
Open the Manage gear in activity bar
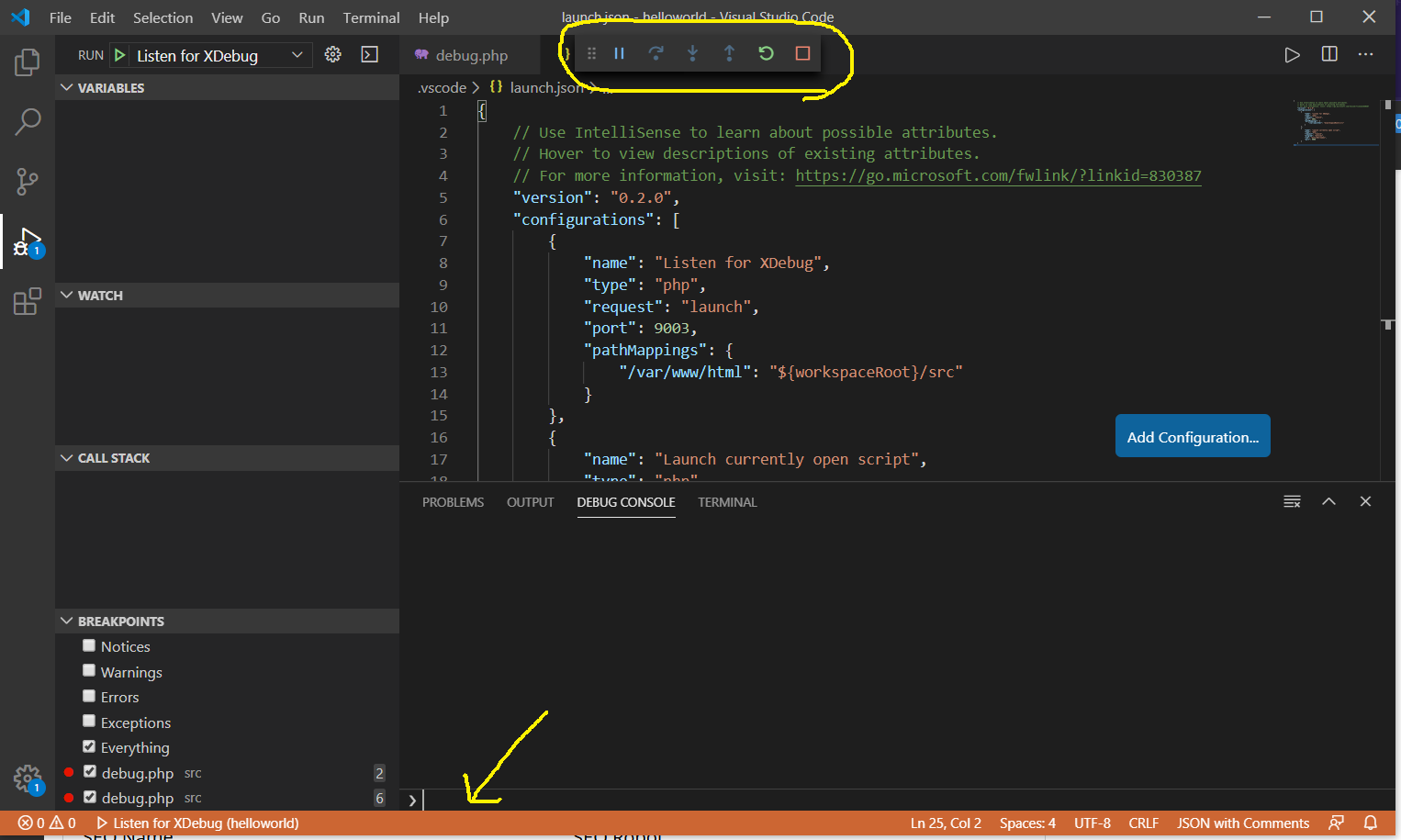[28, 779]
